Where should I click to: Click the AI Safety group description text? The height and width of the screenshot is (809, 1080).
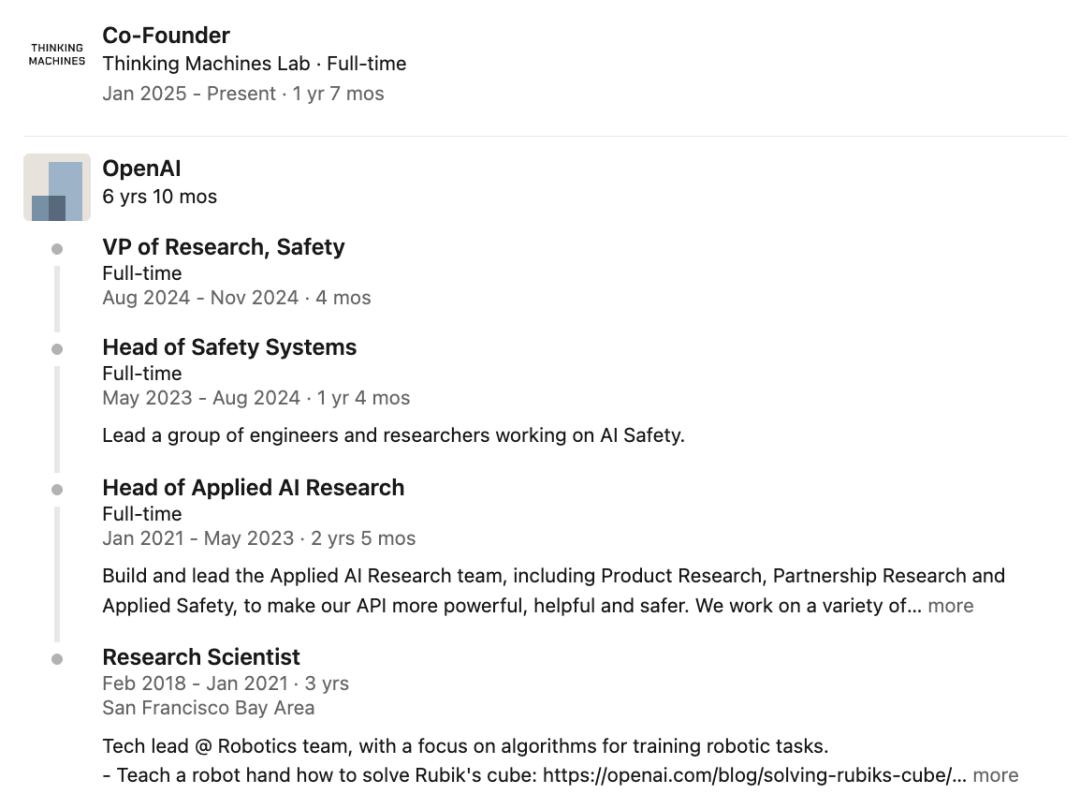coord(393,435)
